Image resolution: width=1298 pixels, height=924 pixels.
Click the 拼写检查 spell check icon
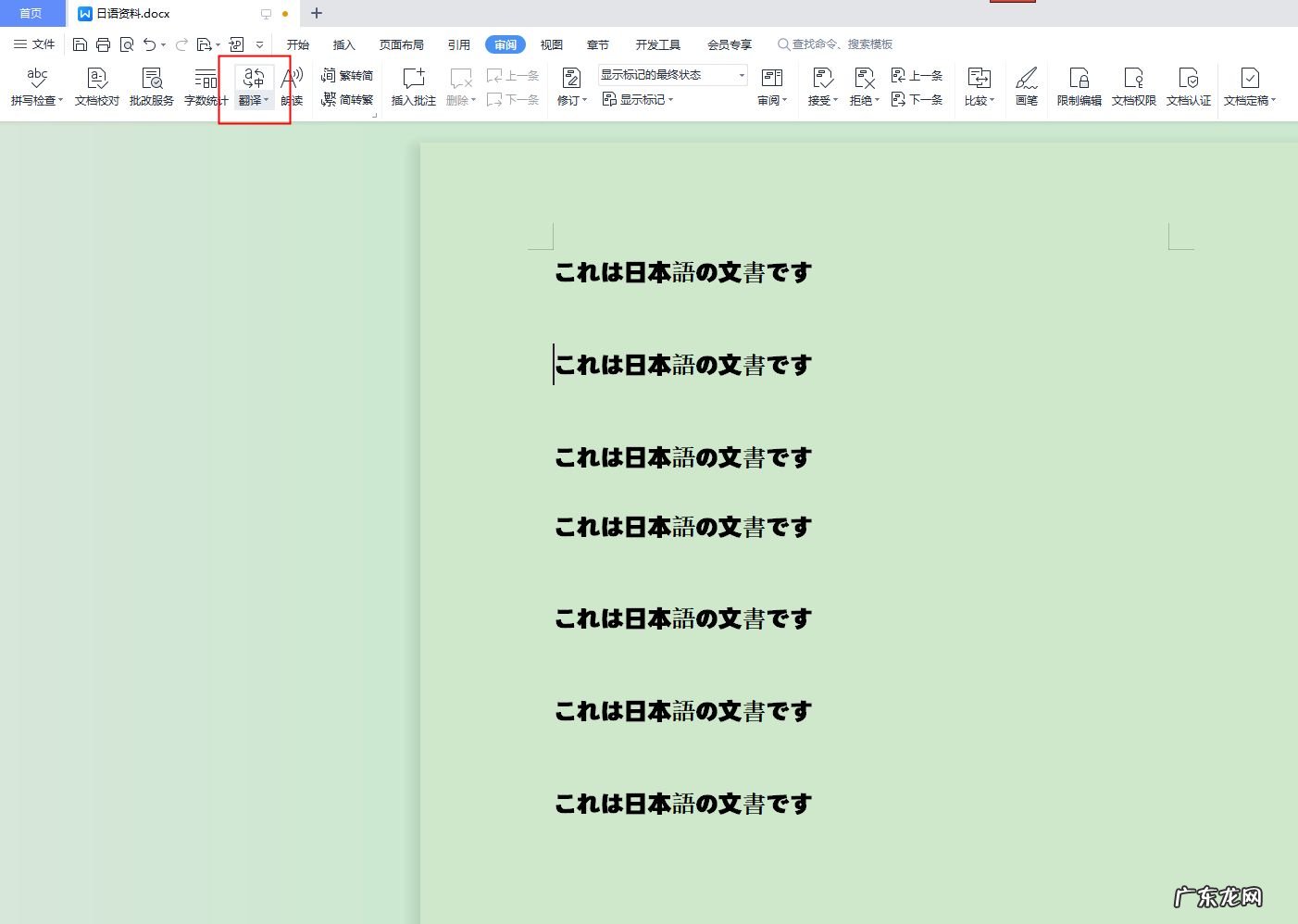click(37, 79)
